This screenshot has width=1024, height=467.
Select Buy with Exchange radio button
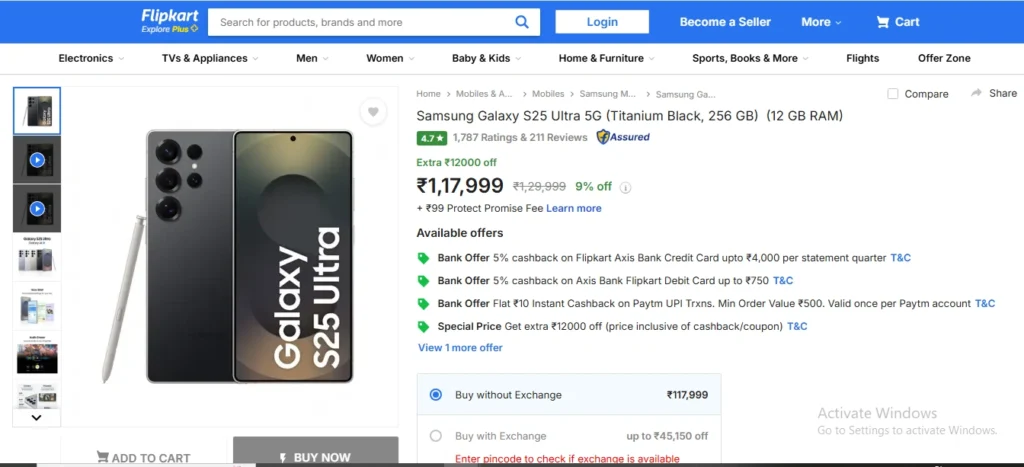coord(436,436)
